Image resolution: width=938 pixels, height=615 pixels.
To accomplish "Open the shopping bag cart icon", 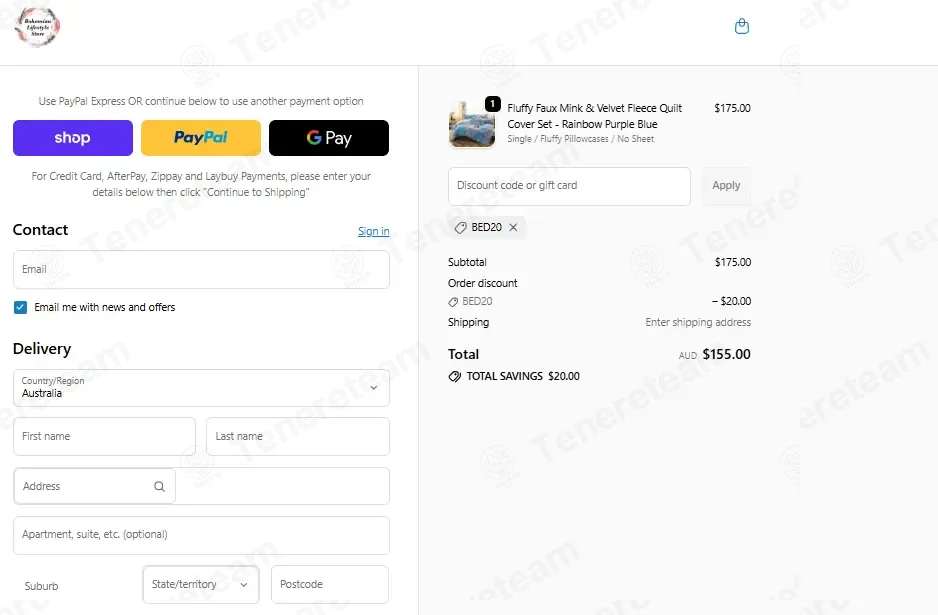I will [x=742, y=26].
